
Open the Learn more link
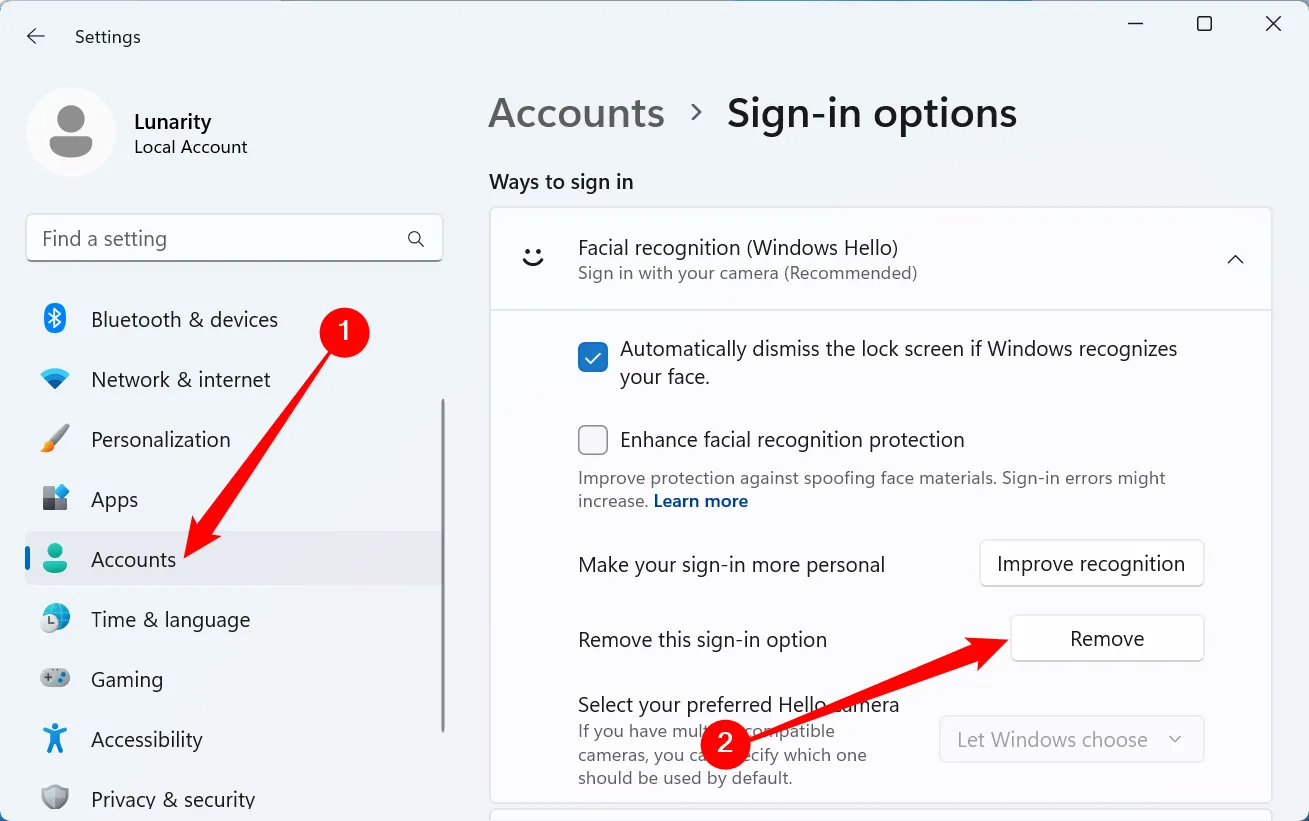tap(700, 500)
